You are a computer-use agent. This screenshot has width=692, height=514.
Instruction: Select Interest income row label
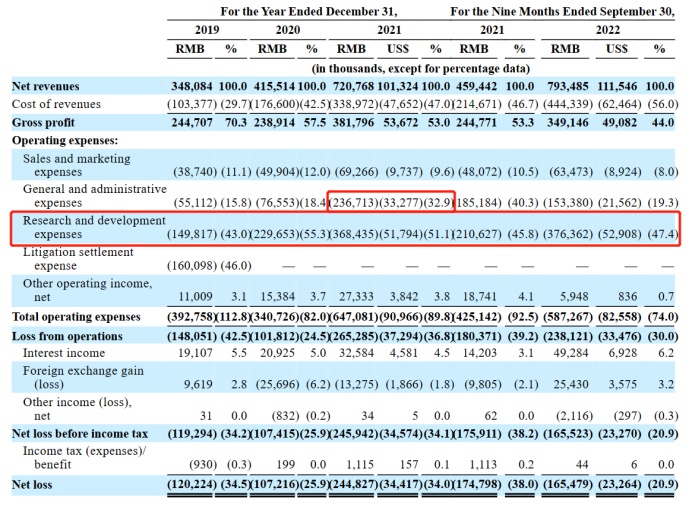click(64, 353)
